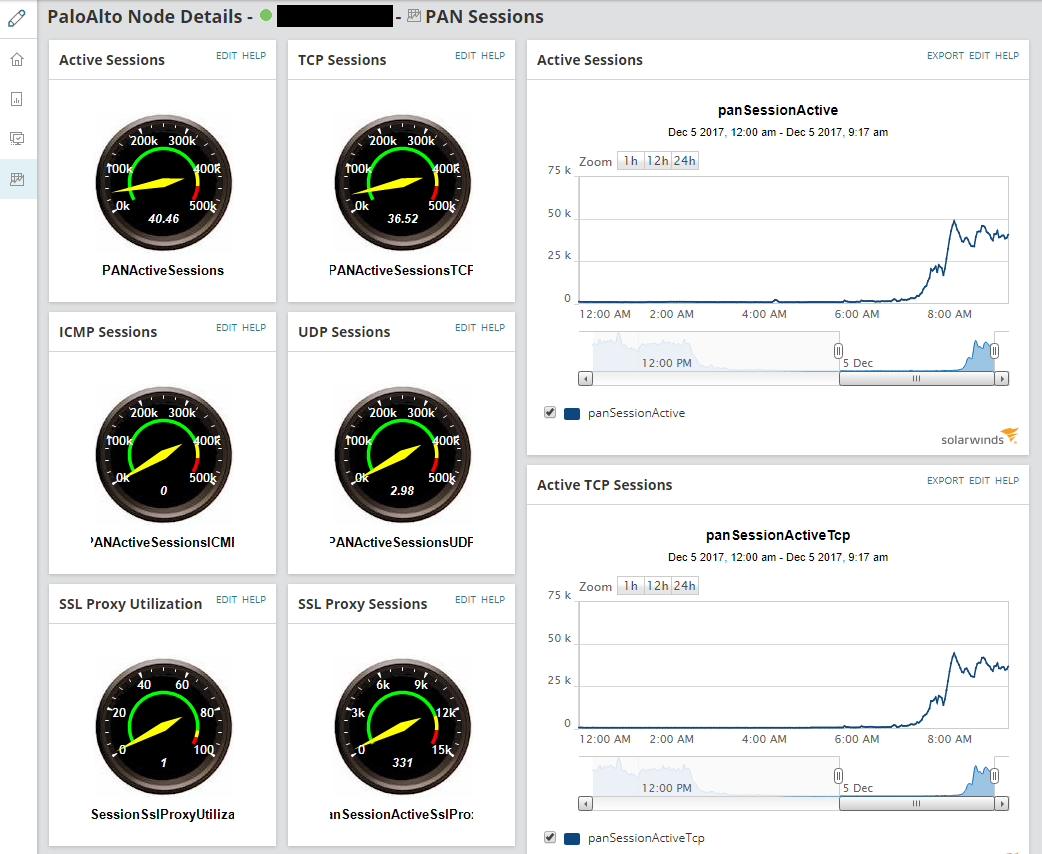Click right scroll arrow under panSessionActiveTcp chart
Image resolution: width=1042 pixels, height=854 pixels.
[1001, 803]
